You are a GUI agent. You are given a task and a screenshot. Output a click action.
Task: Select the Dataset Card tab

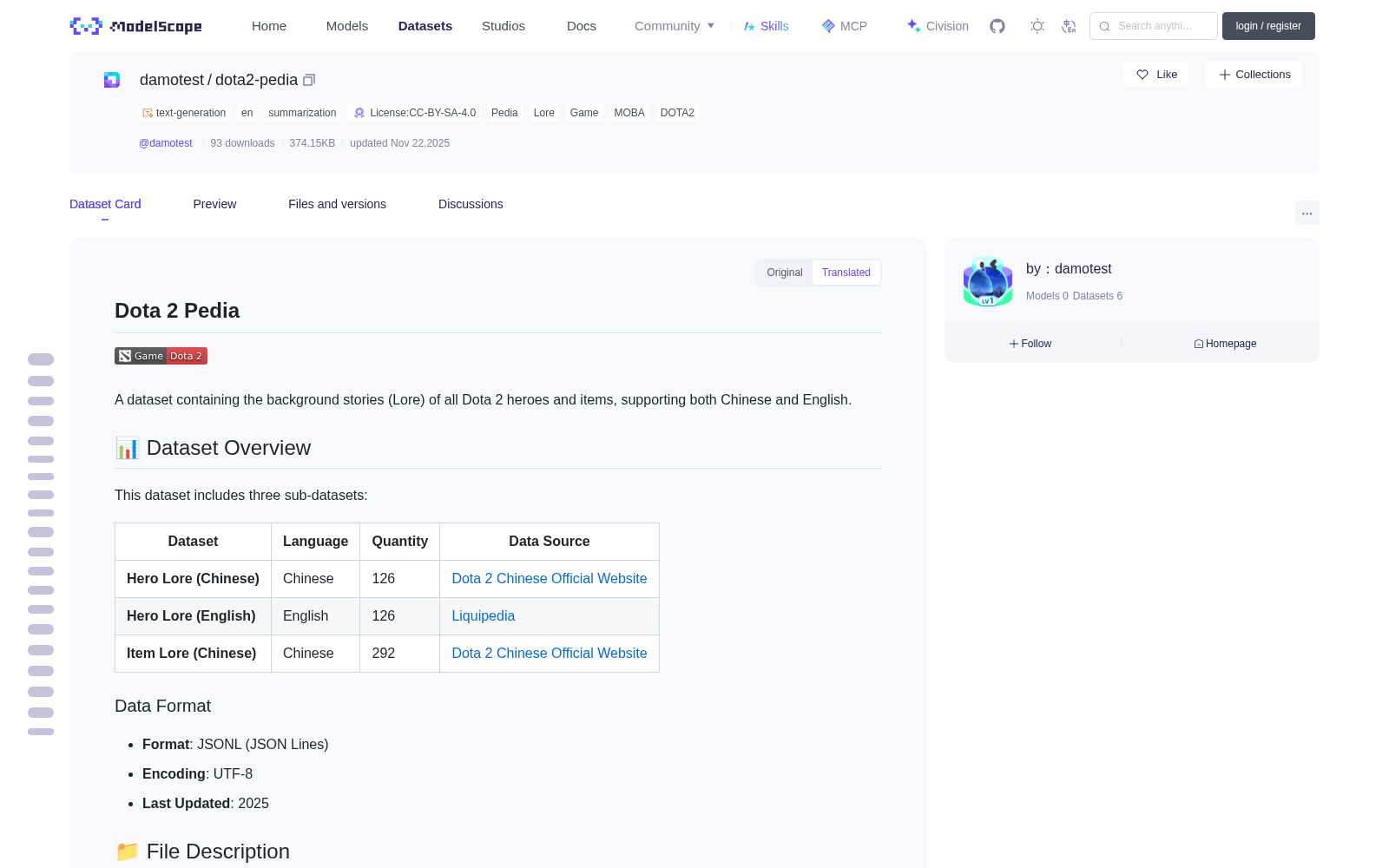pos(105,204)
